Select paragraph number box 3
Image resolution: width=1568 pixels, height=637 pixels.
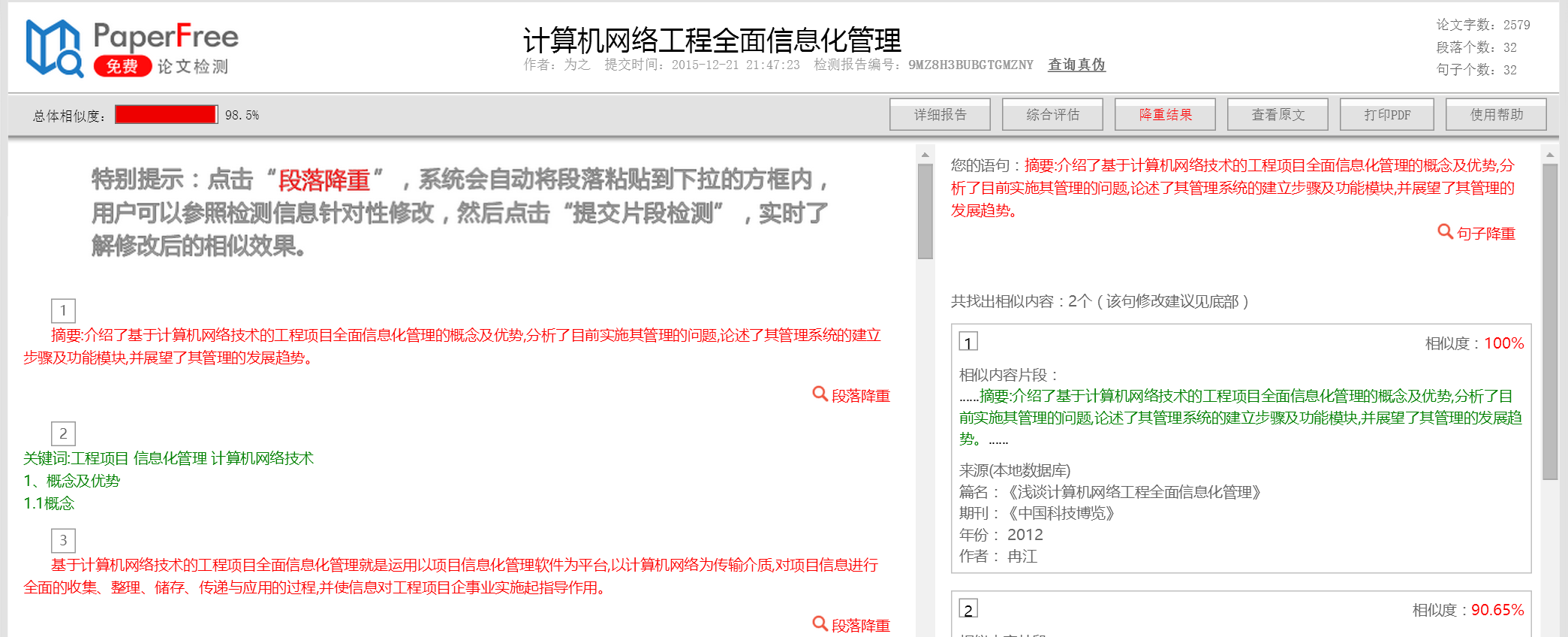(63, 540)
